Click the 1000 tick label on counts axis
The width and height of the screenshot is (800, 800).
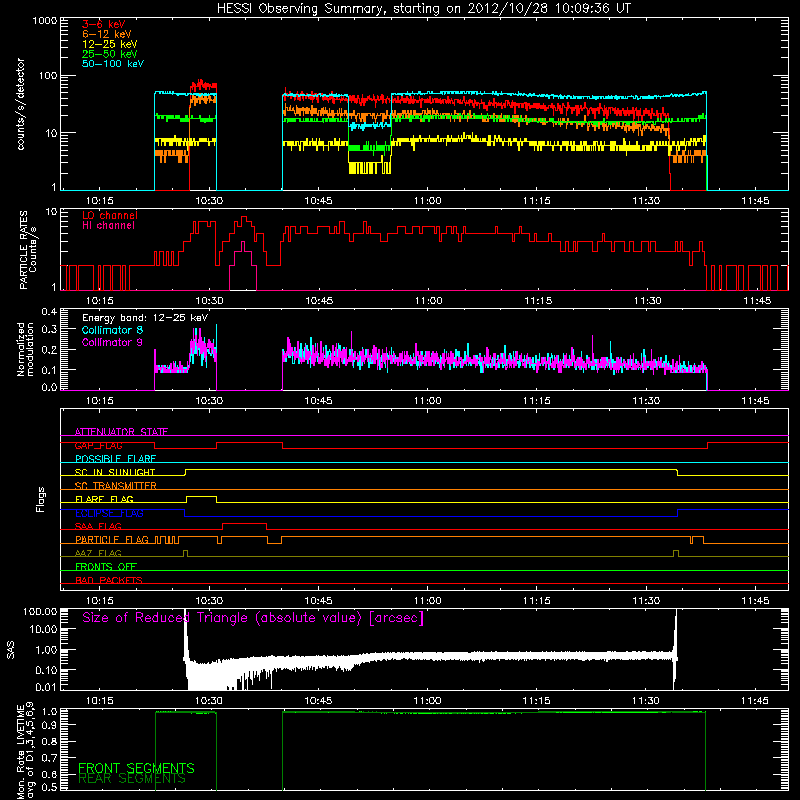point(44,21)
